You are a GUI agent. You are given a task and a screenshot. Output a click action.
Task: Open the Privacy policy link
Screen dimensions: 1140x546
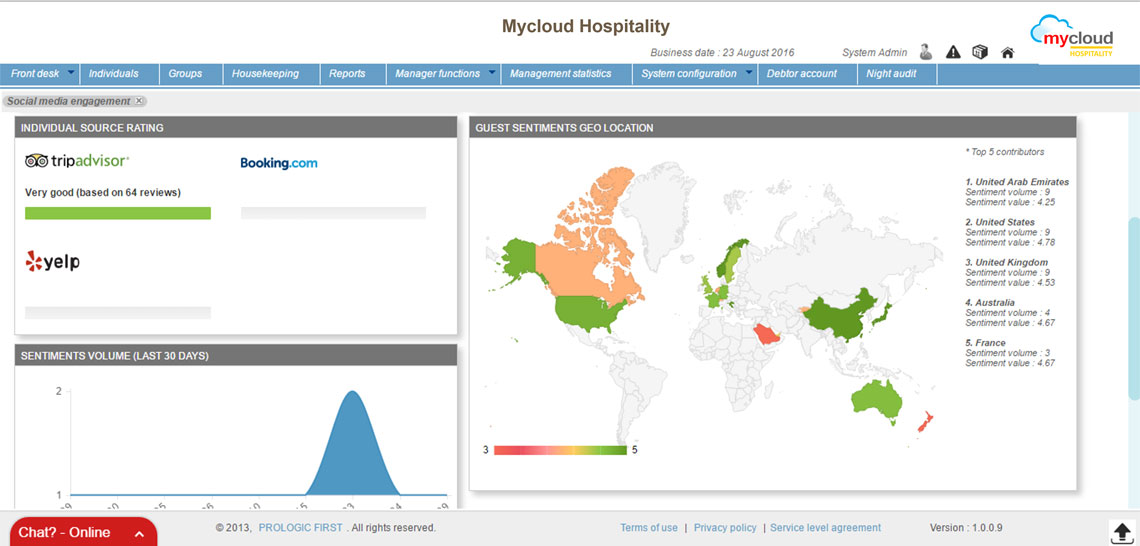725,528
